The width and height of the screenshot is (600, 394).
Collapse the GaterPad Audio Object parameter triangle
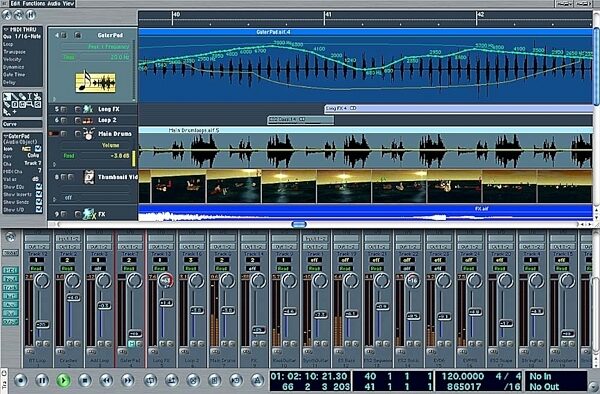point(5,136)
